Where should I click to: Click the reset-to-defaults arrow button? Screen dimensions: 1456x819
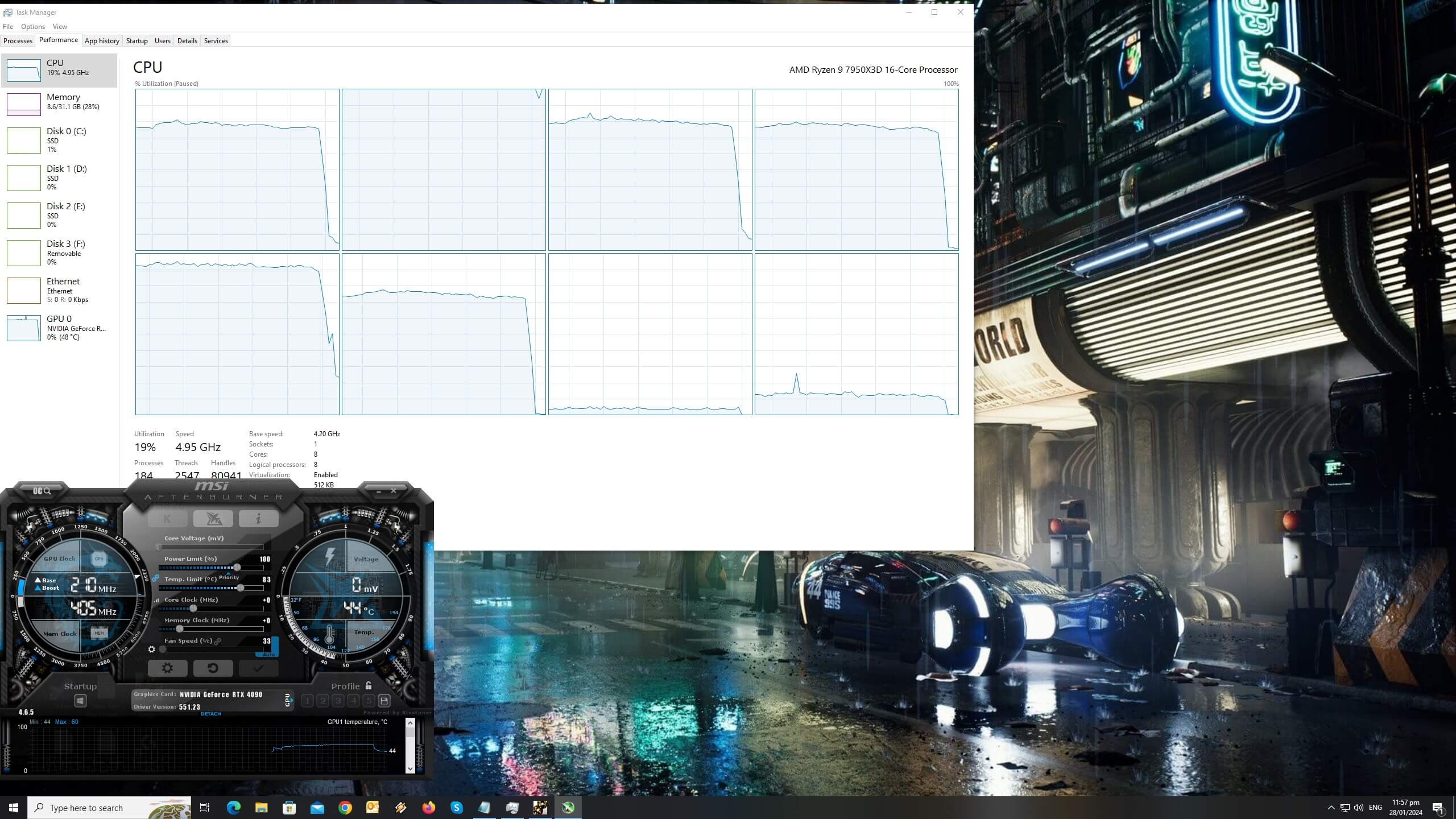(x=213, y=668)
